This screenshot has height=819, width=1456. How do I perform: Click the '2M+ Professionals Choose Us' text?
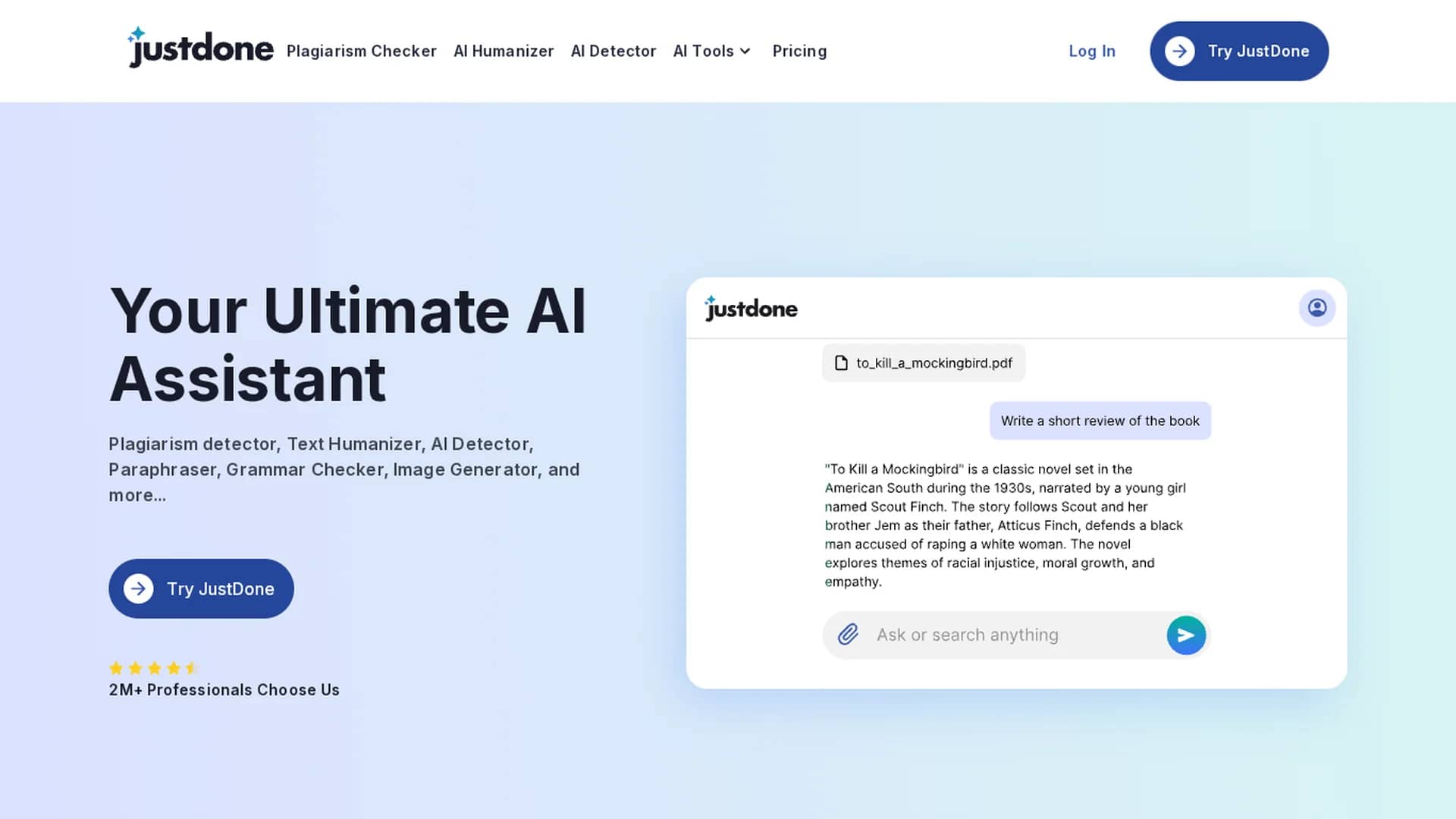coord(224,690)
